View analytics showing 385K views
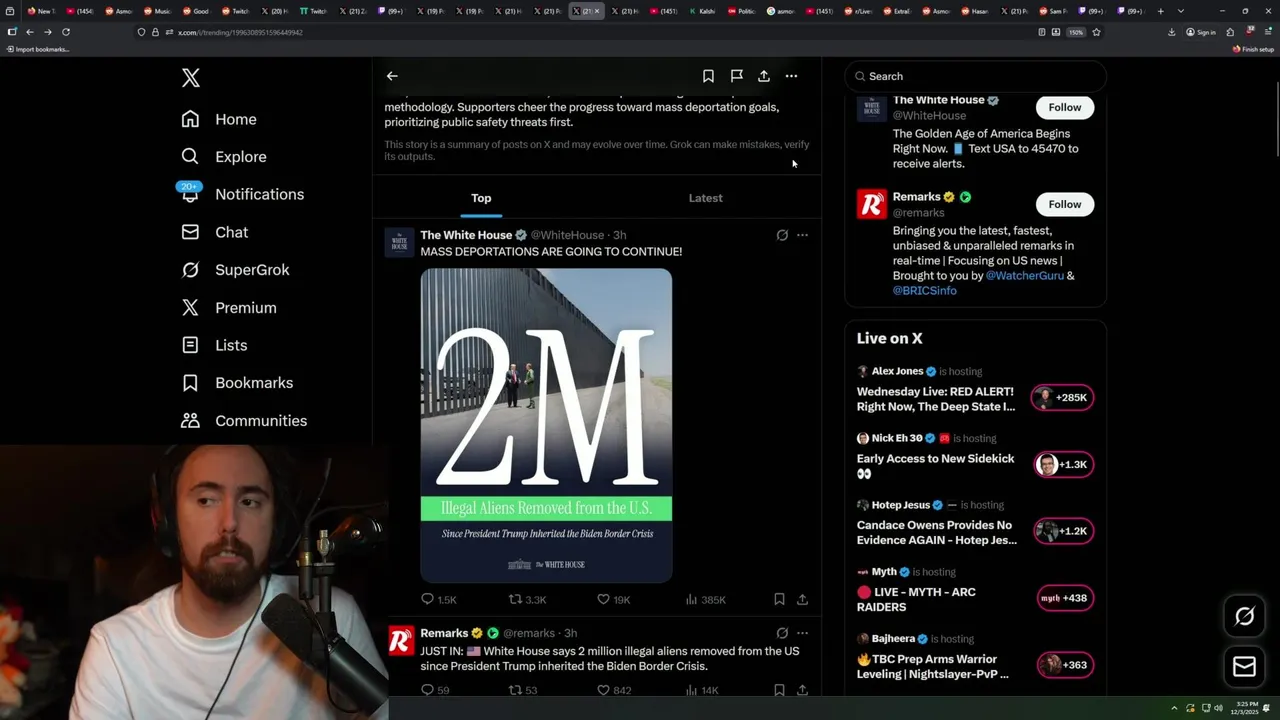1280x720 pixels. (705, 599)
